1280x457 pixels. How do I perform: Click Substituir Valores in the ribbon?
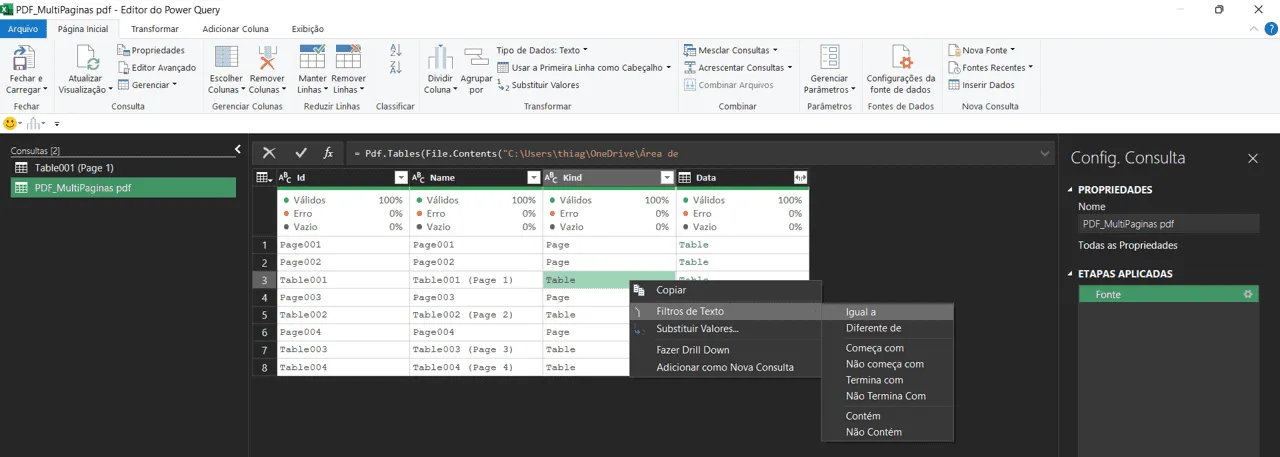(x=538, y=85)
